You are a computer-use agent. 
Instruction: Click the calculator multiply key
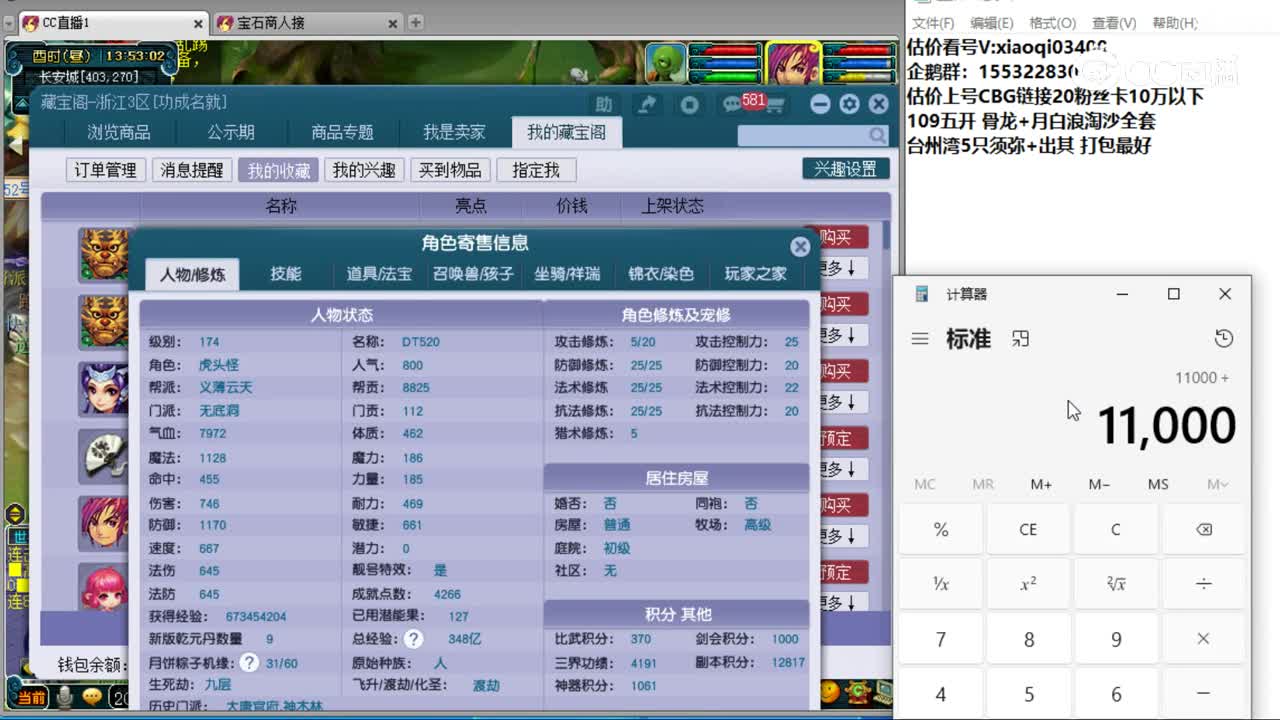1203,639
